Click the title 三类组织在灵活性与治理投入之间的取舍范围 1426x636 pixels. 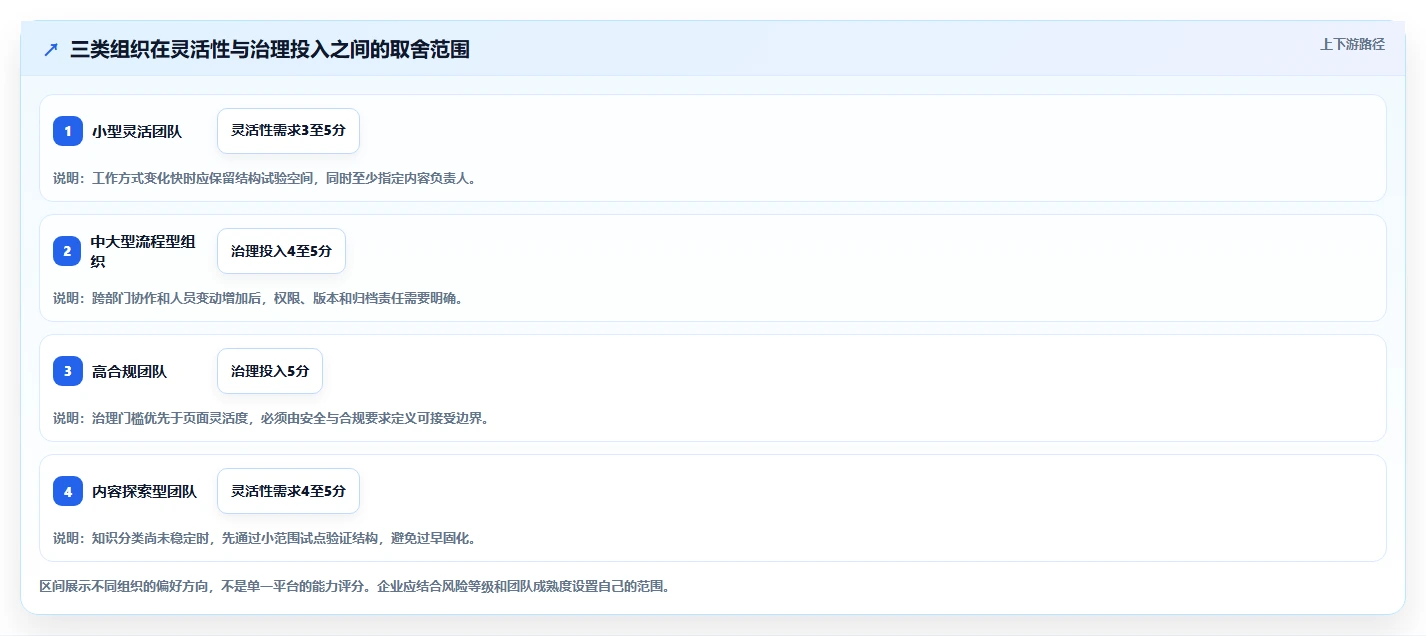[x=270, y=49]
